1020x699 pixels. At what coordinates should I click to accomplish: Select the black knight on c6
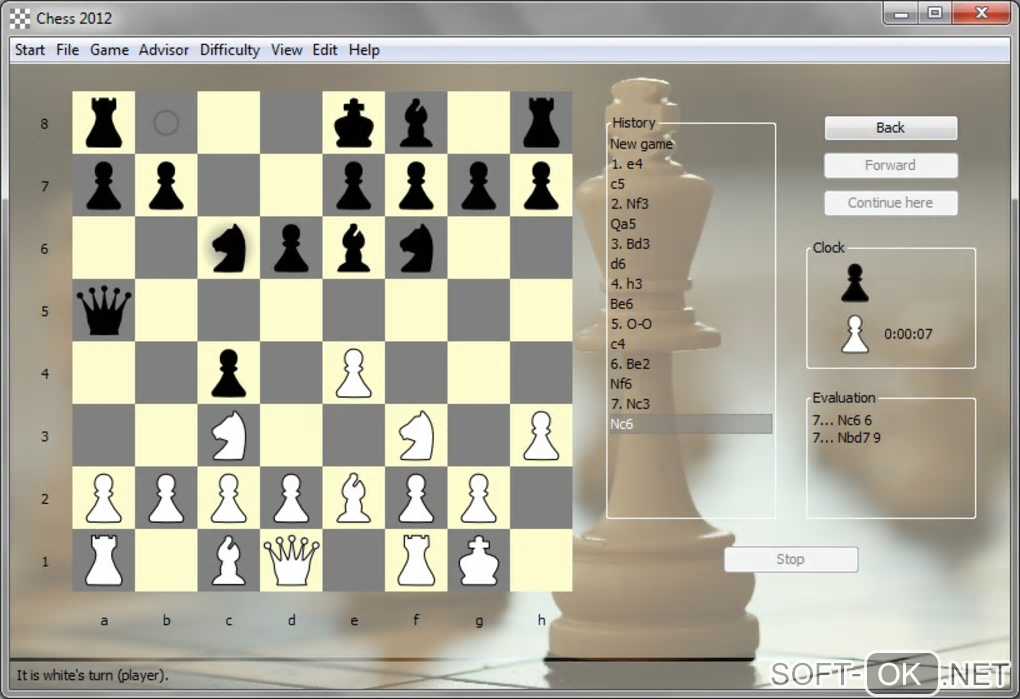point(229,248)
